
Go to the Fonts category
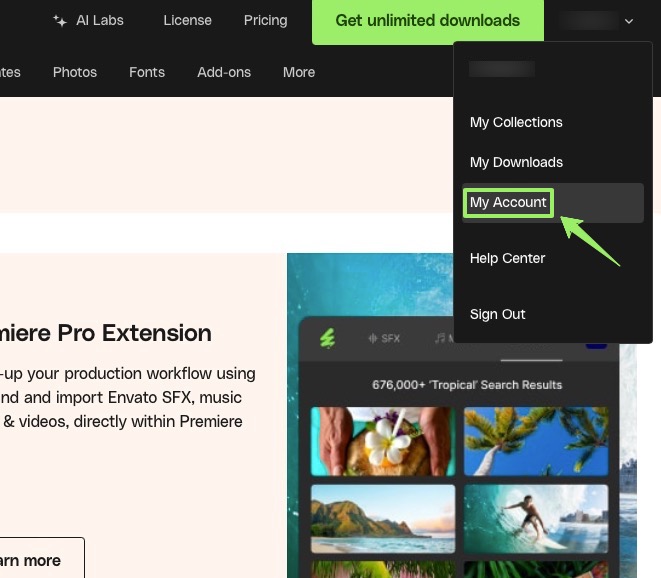pos(147,72)
